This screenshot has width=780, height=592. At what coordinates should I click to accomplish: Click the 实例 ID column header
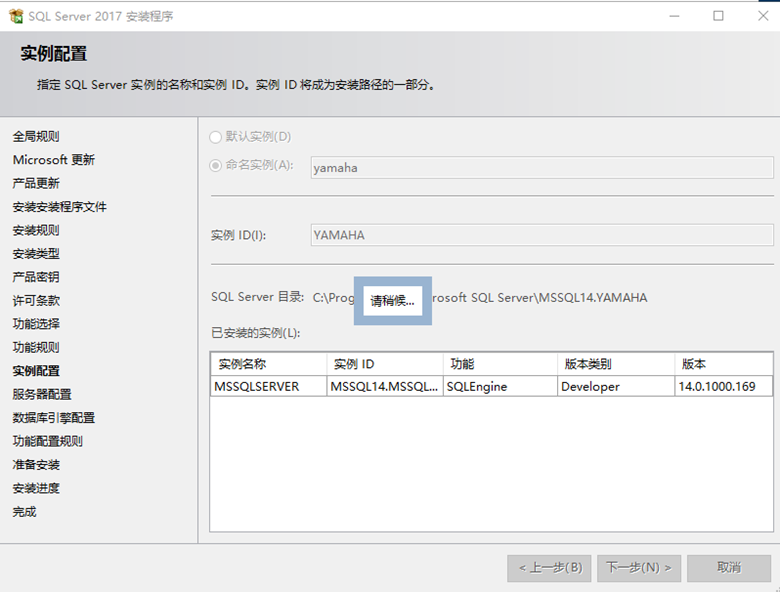385,364
